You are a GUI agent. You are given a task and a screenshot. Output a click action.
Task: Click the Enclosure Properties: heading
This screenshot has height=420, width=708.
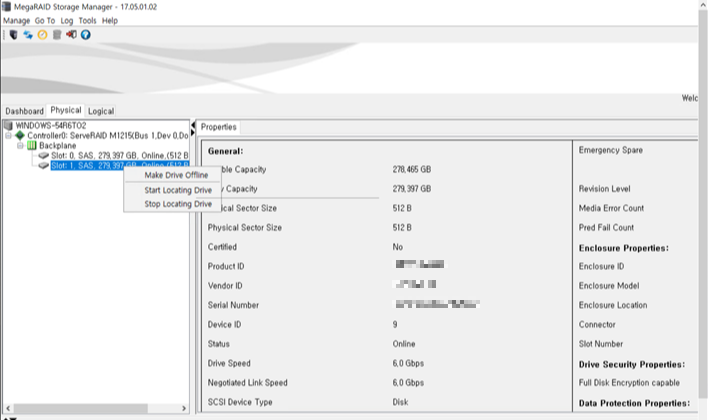point(624,248)
